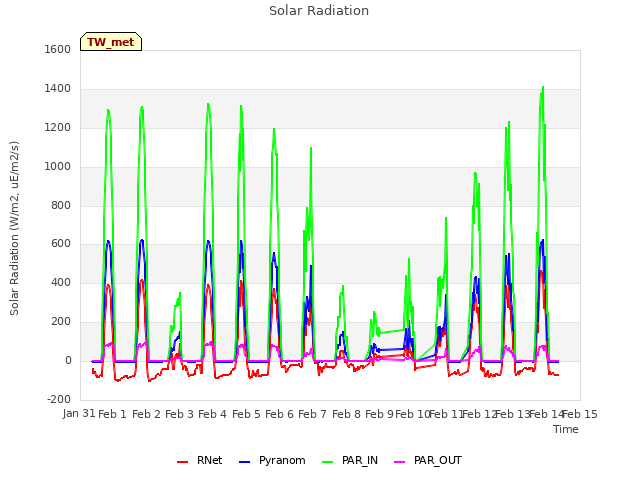Toggle the Pyranom series in the legend
This screenshot has width=640, height=480.
point(272,461)
